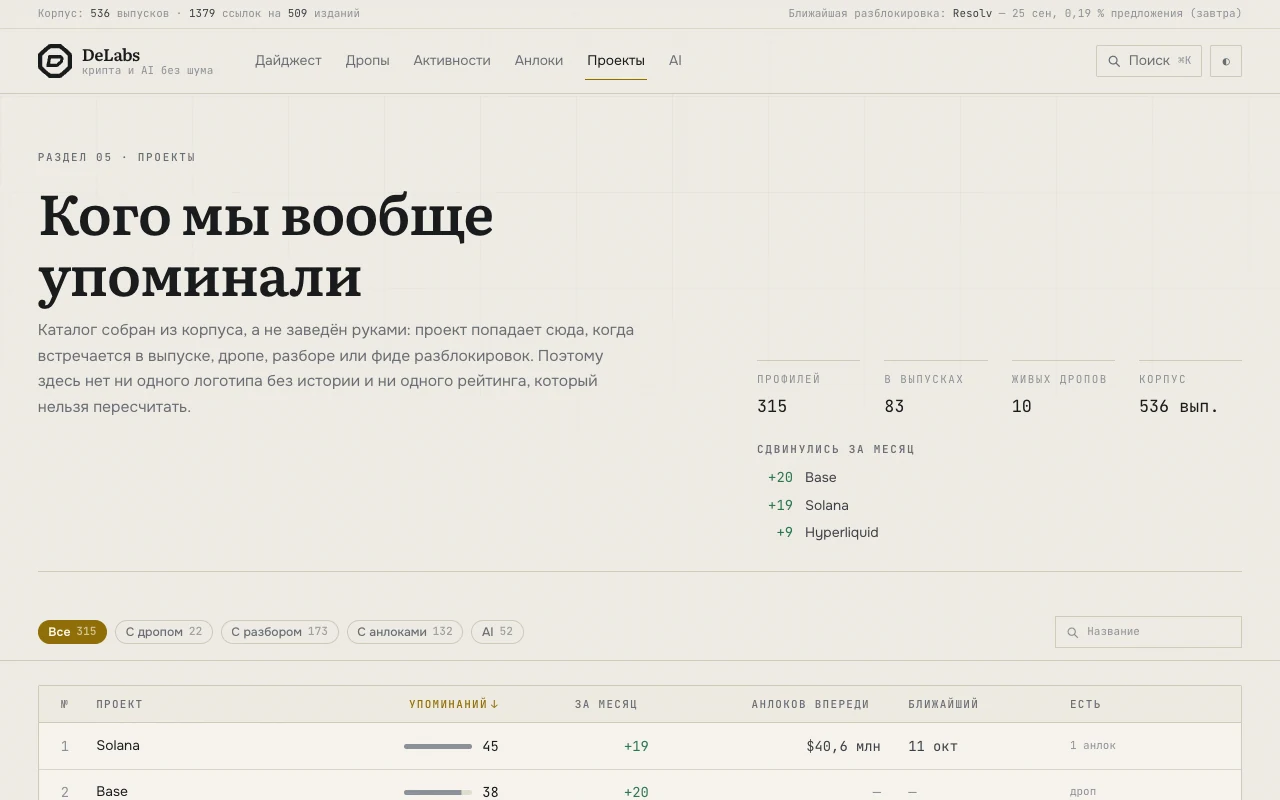The width and height of the screenshot is (1280, 800).
Task: Click the Solana mentions bar
Action: [x=438, y=746]
